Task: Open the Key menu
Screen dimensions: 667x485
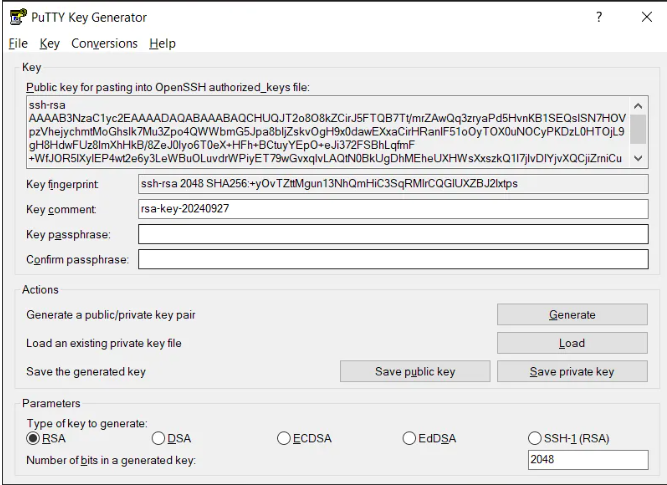Action: click(x=50, y=43)
